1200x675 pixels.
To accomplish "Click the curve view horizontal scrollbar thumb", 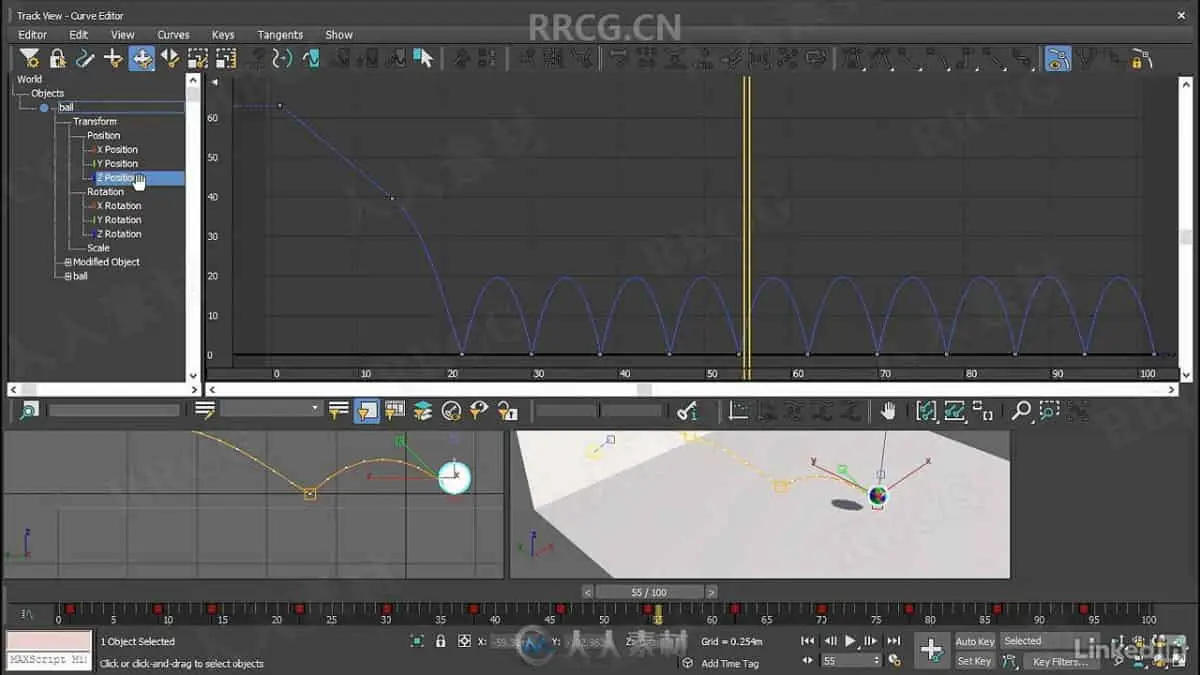I will (x=644, y=390).
